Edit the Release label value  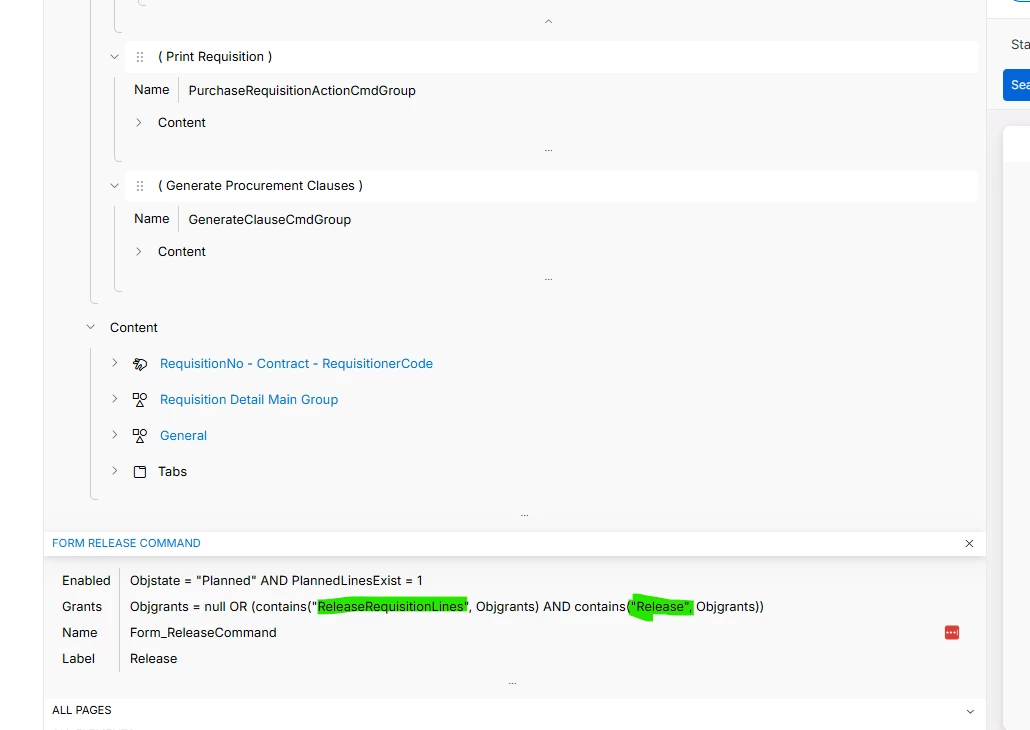point(154,658)
